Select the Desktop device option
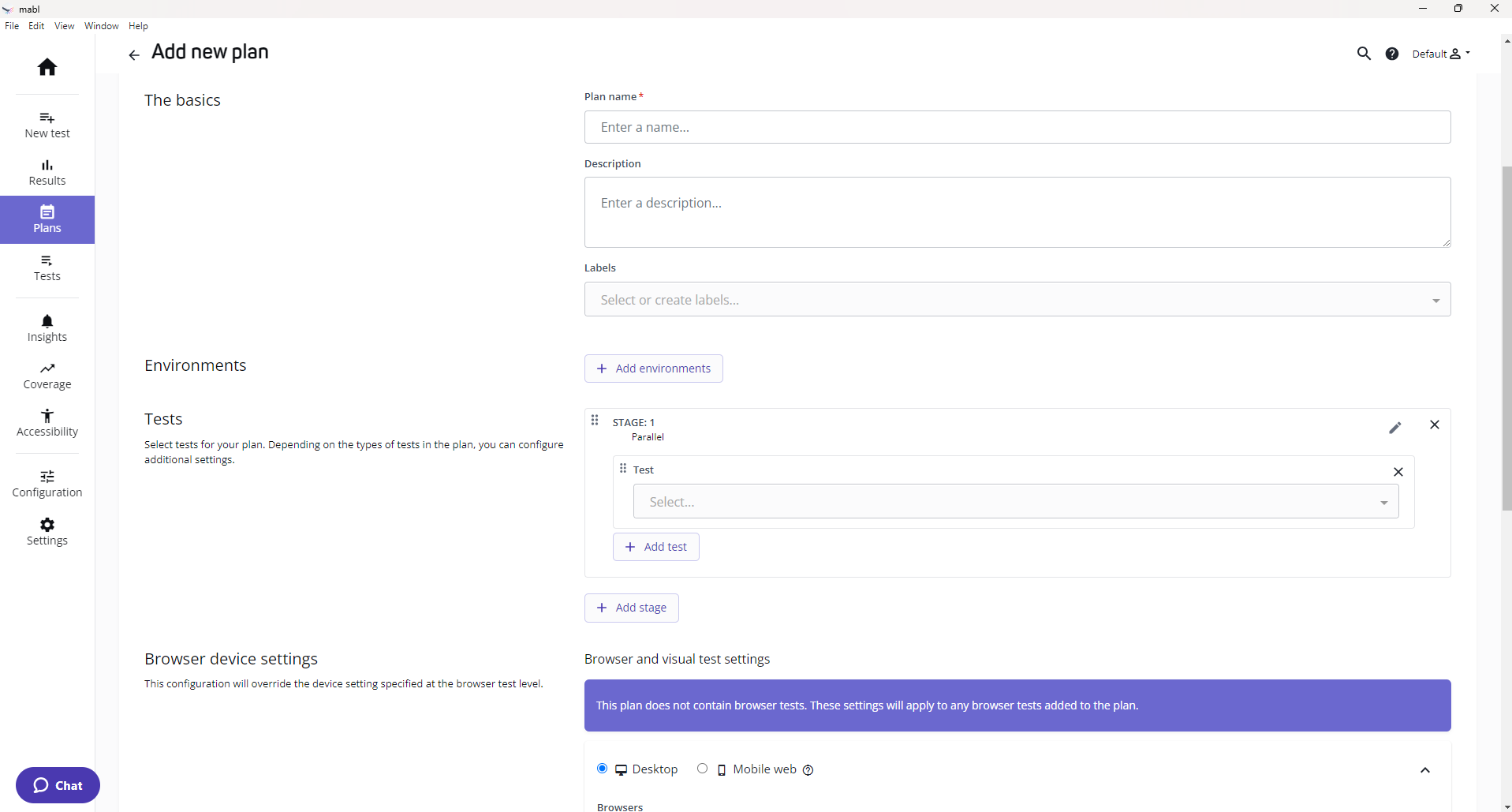 601,768
